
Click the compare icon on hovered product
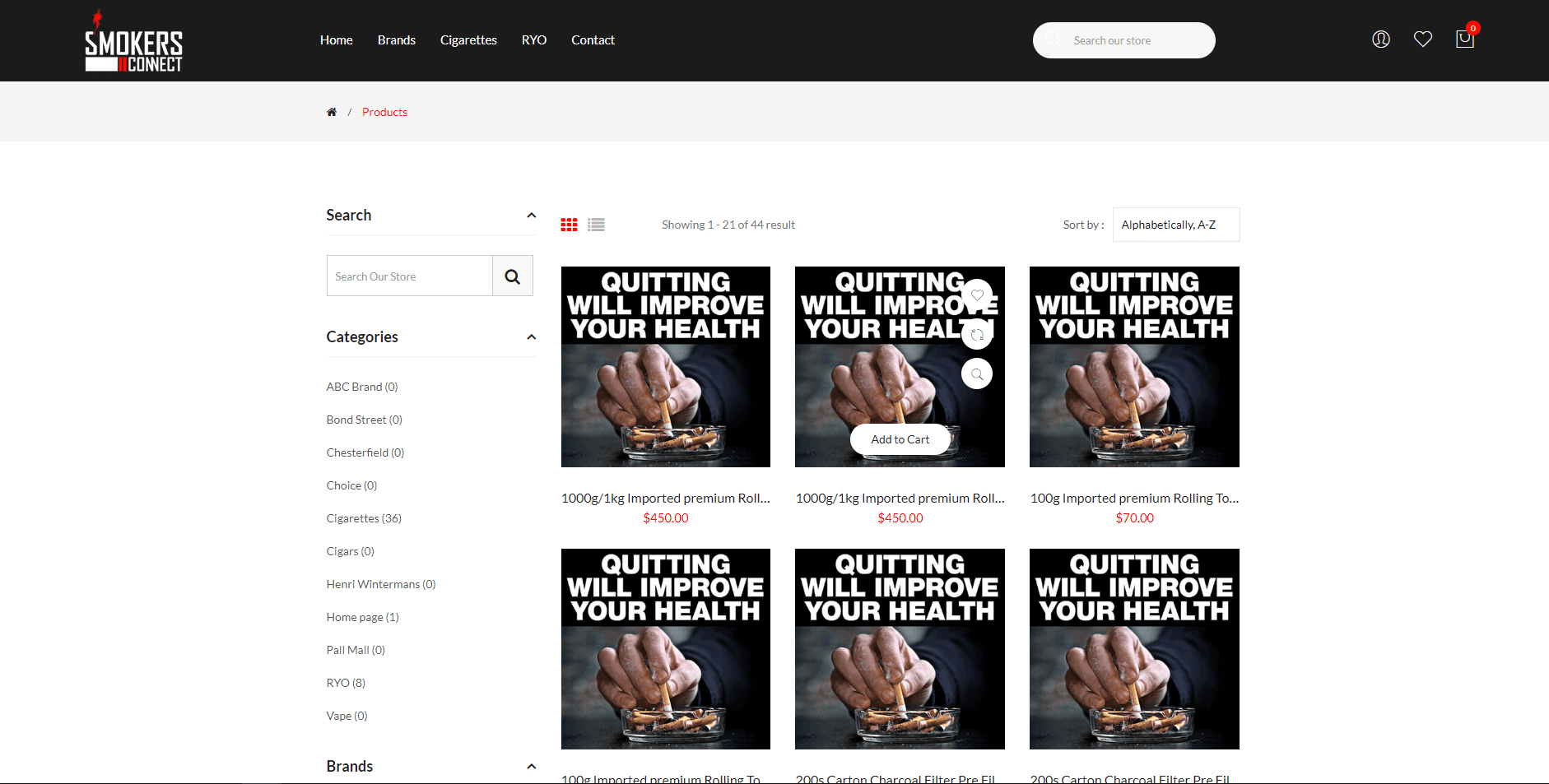[977, 335]
